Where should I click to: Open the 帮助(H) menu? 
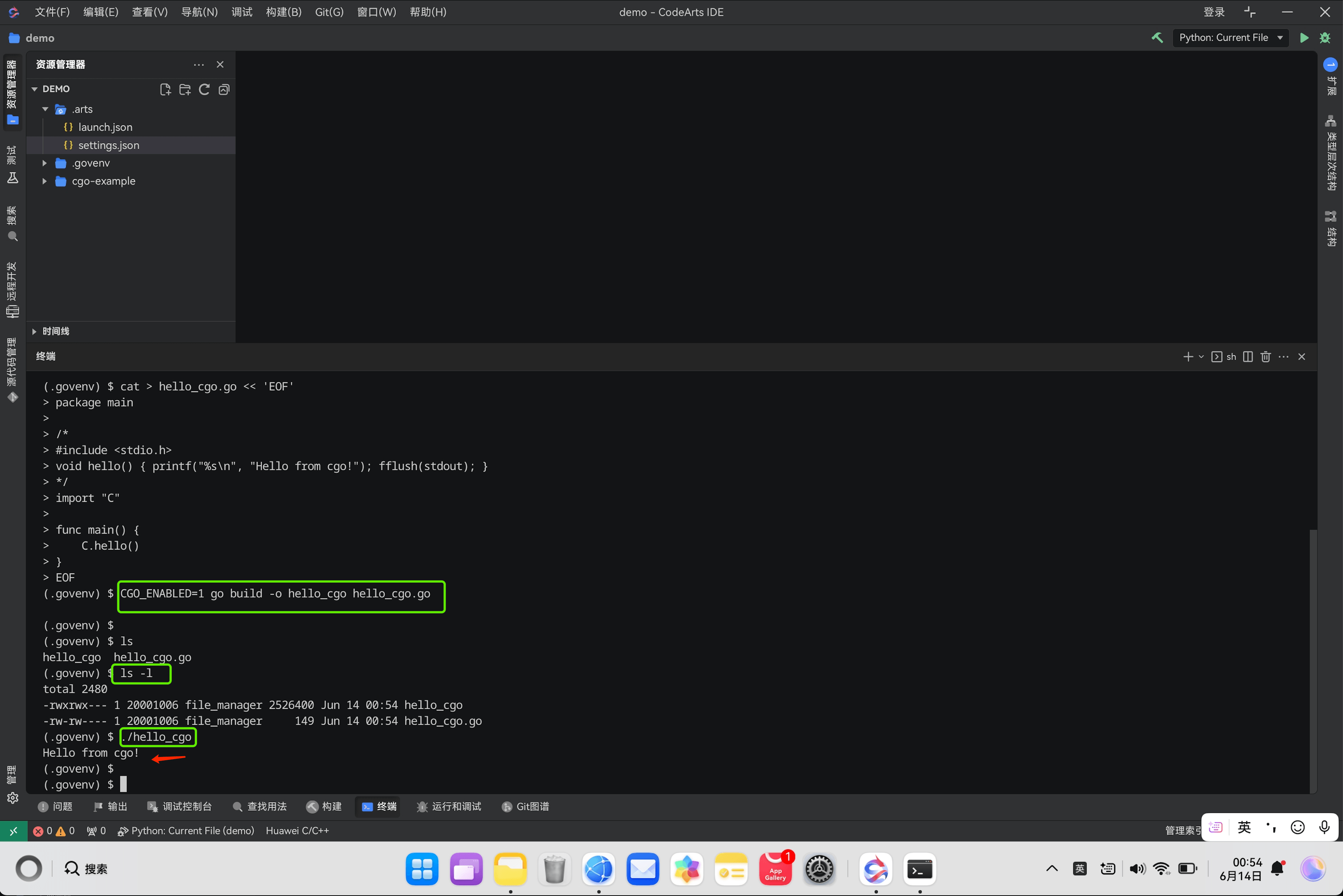(x=427, y=12)
